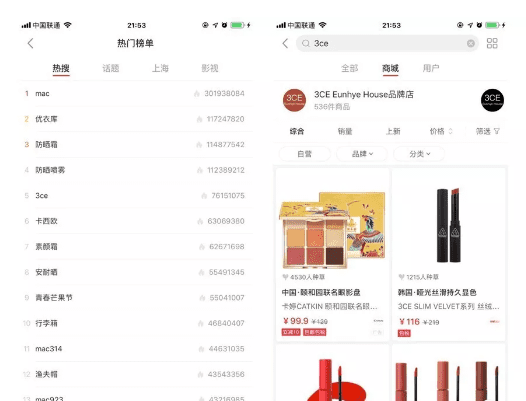Viewport: 526px width, 401px height.
Task: Open the 3CE slim velvet lipstick image
Action: coord(449,225)
